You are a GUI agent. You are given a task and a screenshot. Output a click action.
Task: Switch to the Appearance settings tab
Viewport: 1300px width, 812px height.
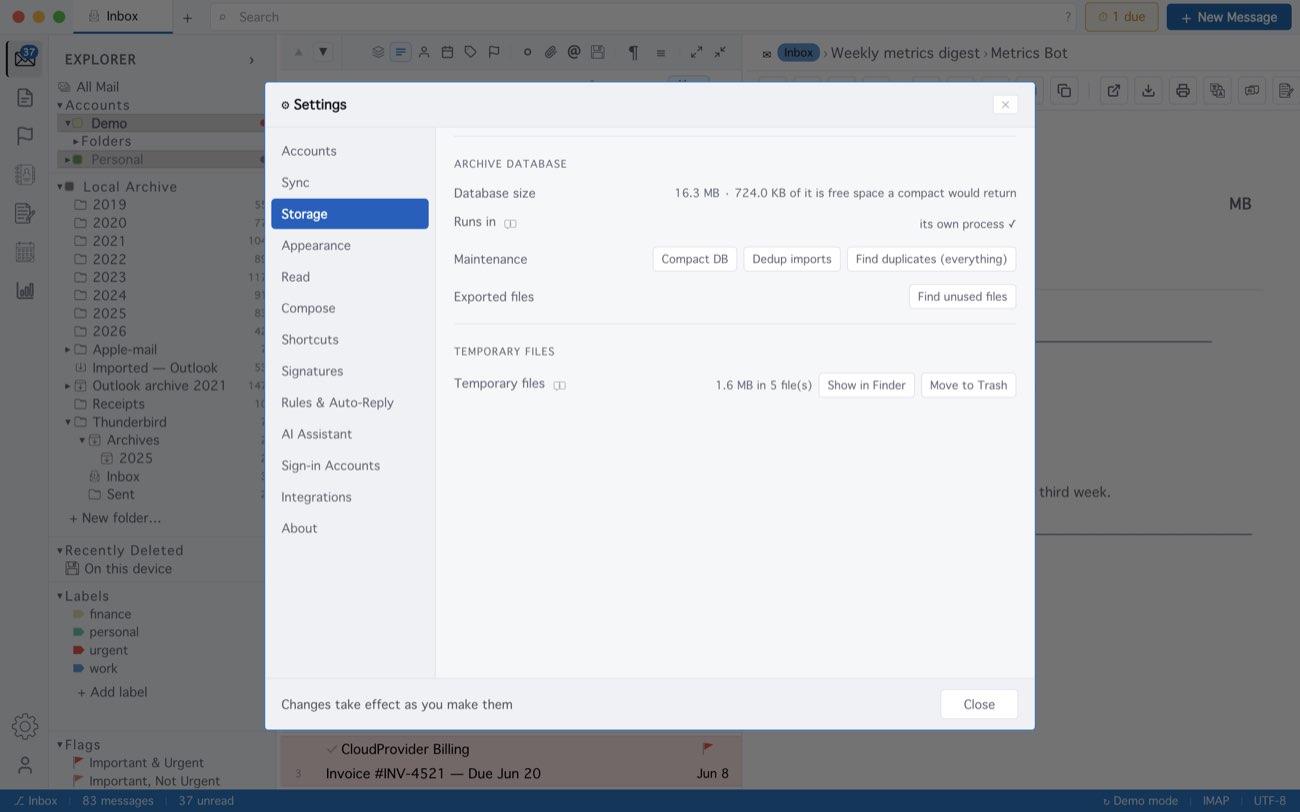tap(350, 245)
